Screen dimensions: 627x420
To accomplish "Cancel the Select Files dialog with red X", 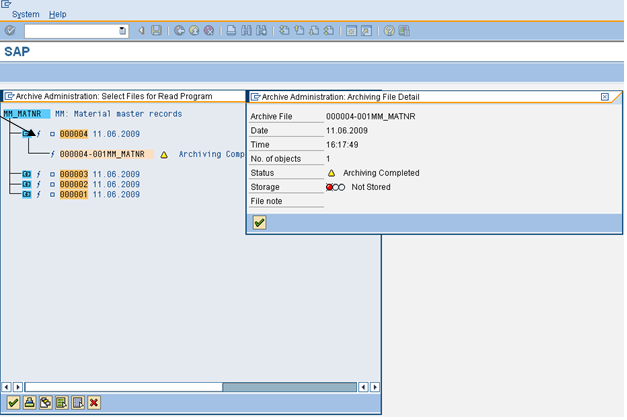I will coord(94,402).
